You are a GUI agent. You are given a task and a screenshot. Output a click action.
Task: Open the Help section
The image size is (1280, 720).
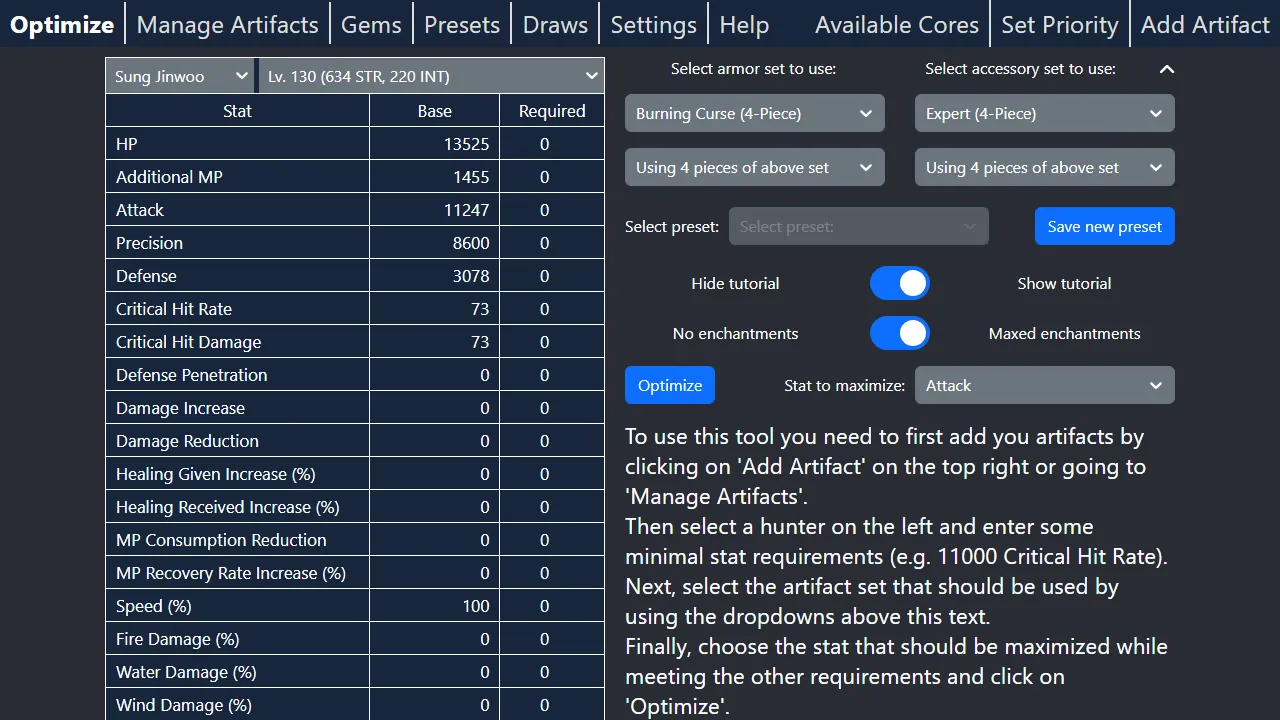743,23
